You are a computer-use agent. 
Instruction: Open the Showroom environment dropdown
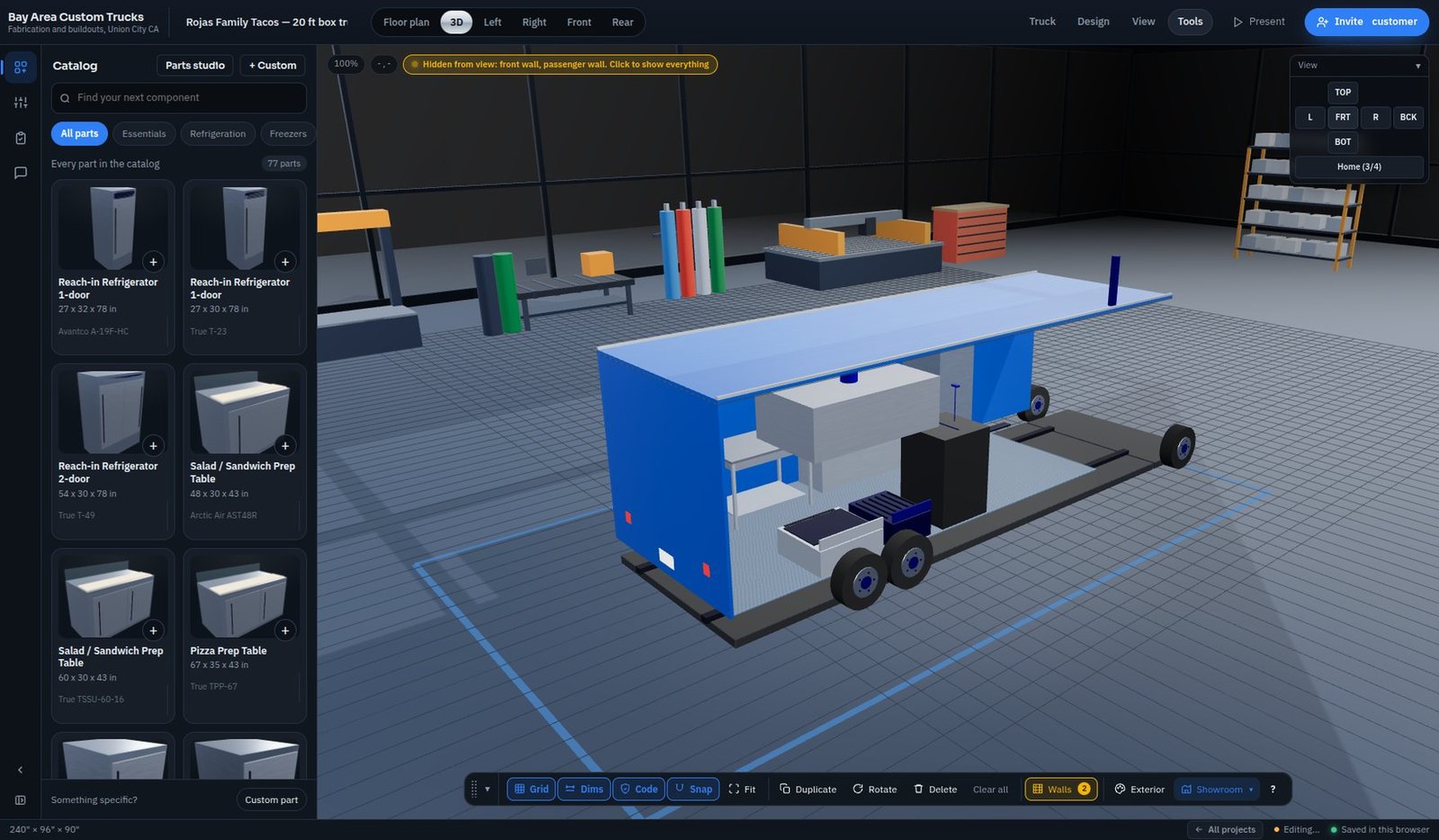[1217, 789]
